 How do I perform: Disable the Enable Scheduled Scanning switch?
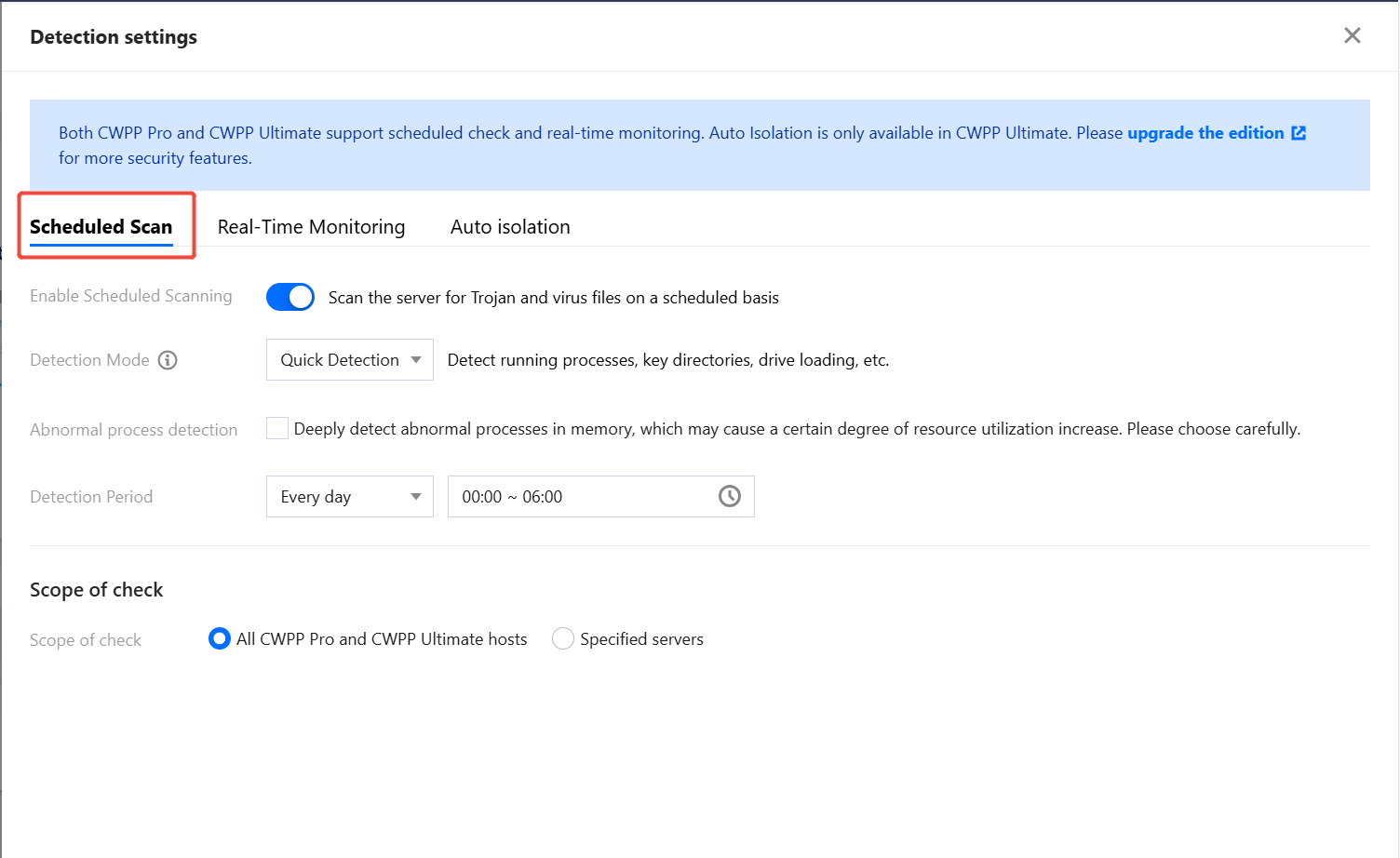point(289,297)
